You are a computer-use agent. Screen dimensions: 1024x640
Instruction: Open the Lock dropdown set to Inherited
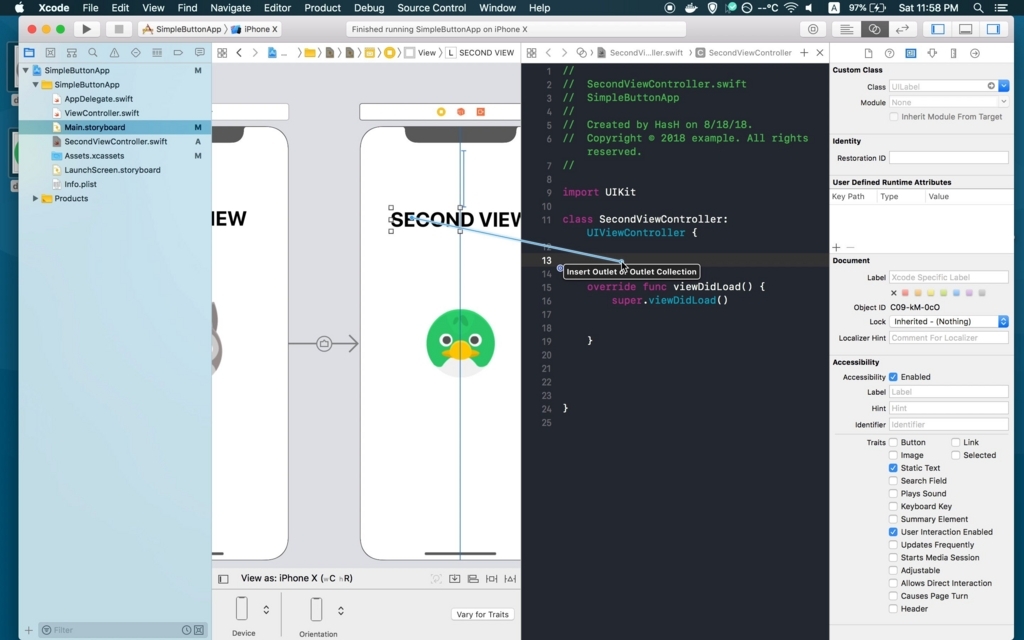(949, 321)
